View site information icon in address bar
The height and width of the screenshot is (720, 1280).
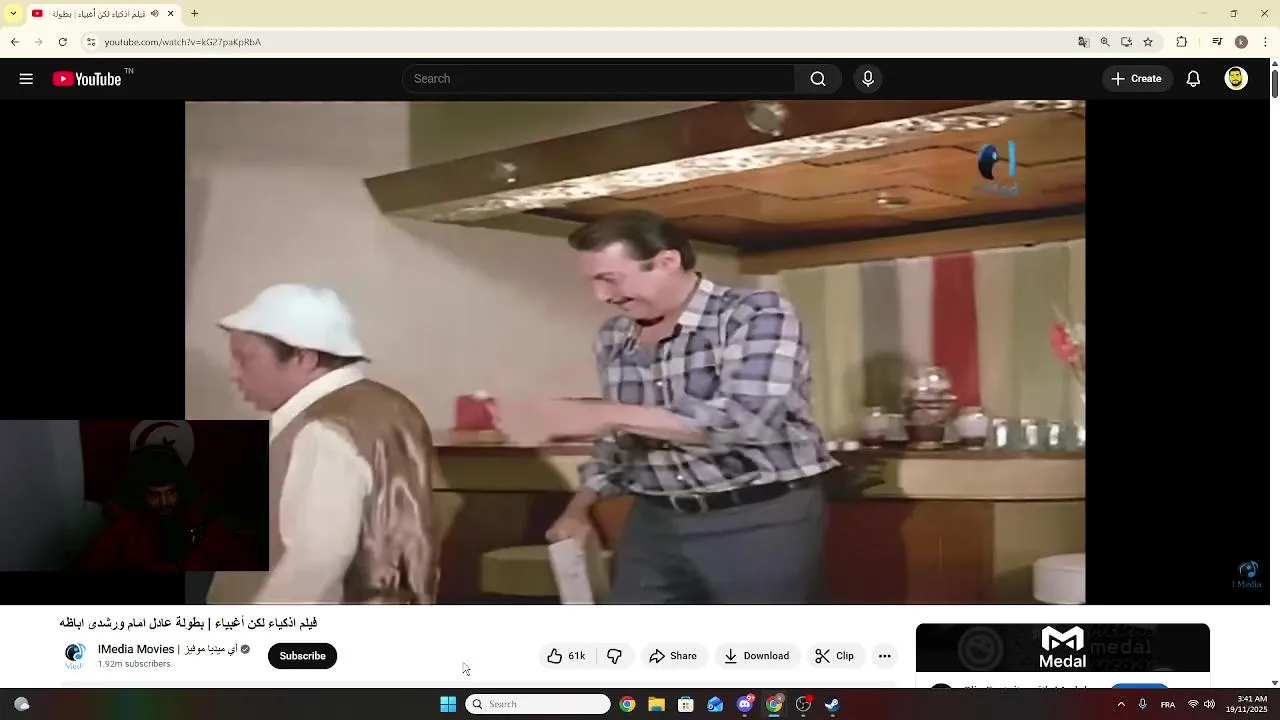91,42
